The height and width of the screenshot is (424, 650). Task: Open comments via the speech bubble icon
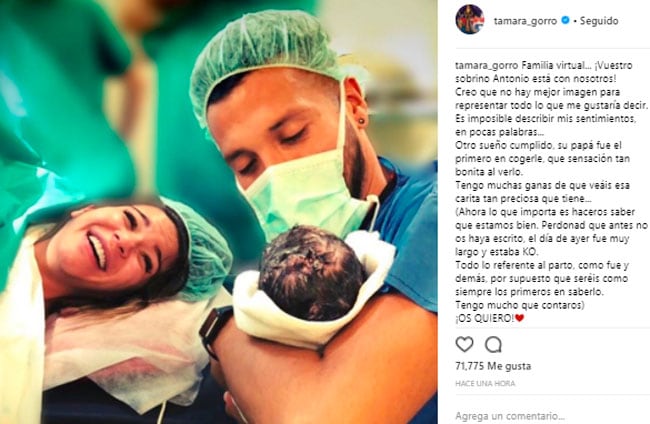tap(494, 344)
